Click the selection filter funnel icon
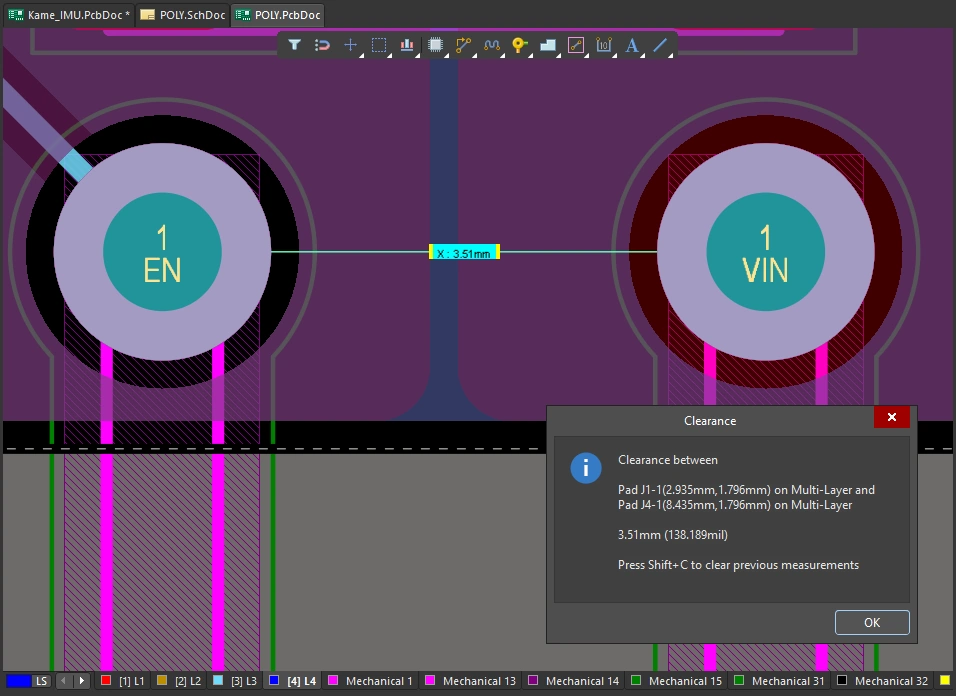This screenshot has width=956, height=696. pyautogui.click(x=294, y=45)
